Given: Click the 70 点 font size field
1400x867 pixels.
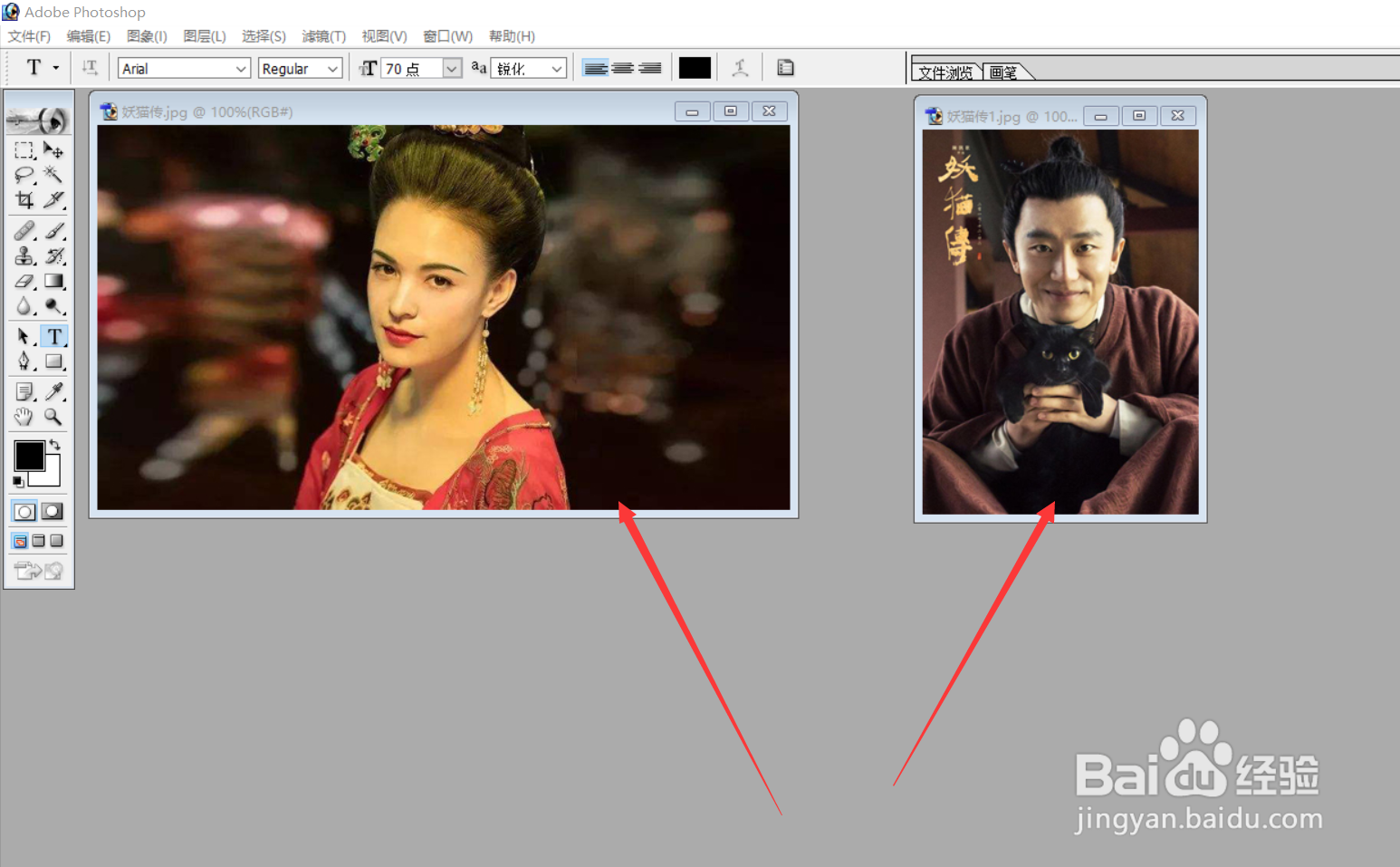Looking at the screenshot, I should click(412, 68).
